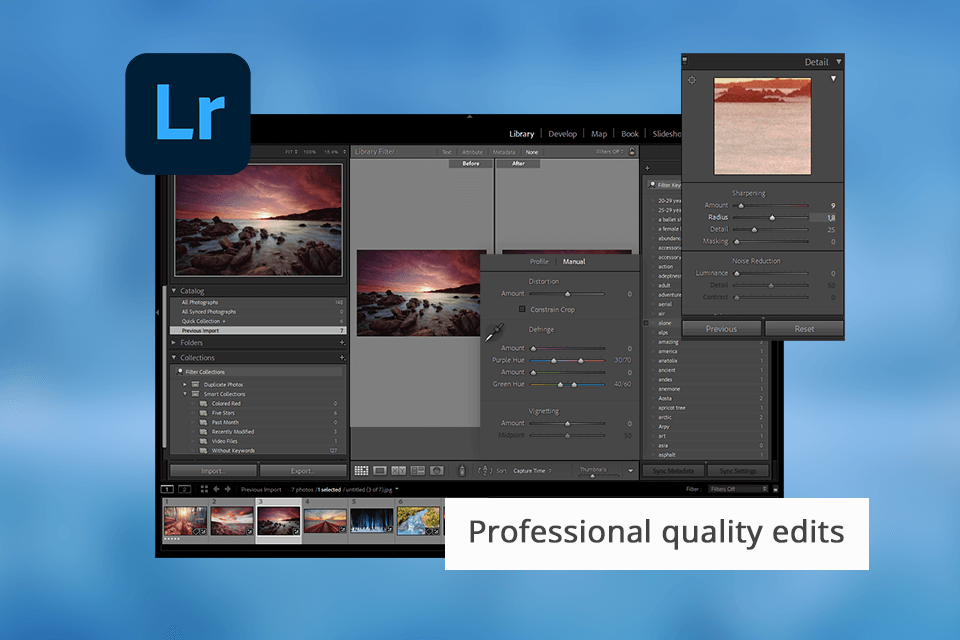This screenshot has width=960, height=640.
Task: Click the Sync Metadata button
Action: pyautogui.click(x=673, y=470)
